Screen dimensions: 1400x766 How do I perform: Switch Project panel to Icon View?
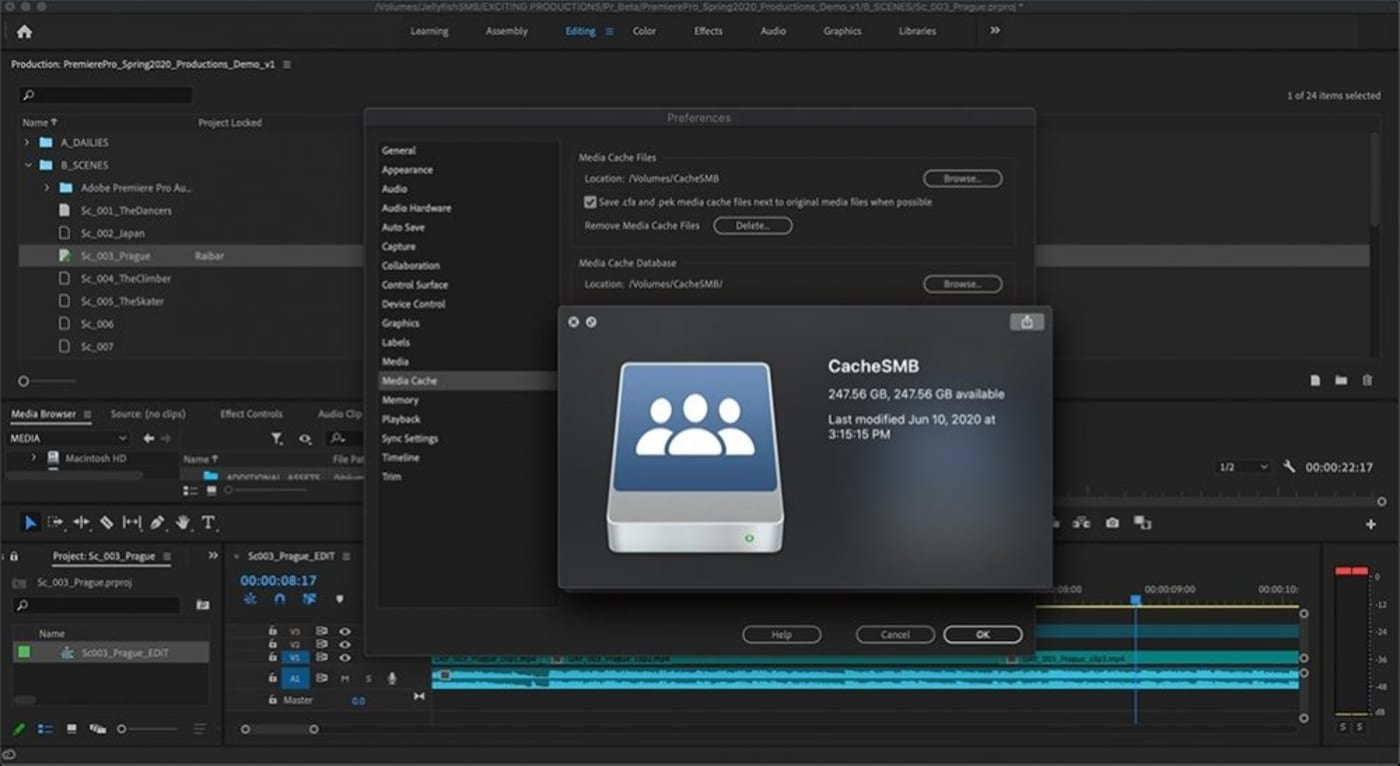coord(71,729)
